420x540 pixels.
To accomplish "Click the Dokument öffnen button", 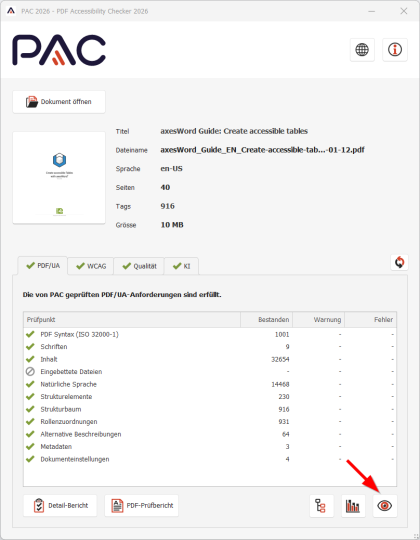I will (x=59, y=102).
